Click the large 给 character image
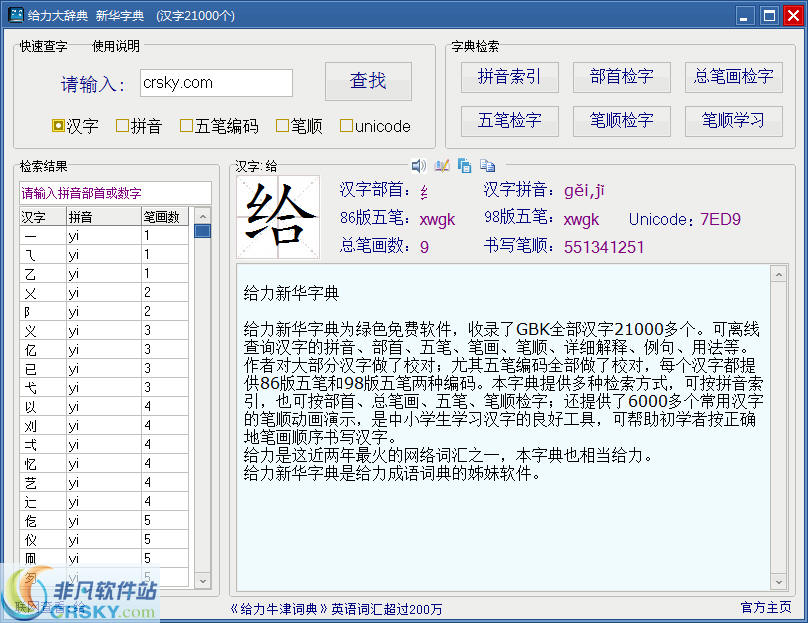 [x=278, y=217]
